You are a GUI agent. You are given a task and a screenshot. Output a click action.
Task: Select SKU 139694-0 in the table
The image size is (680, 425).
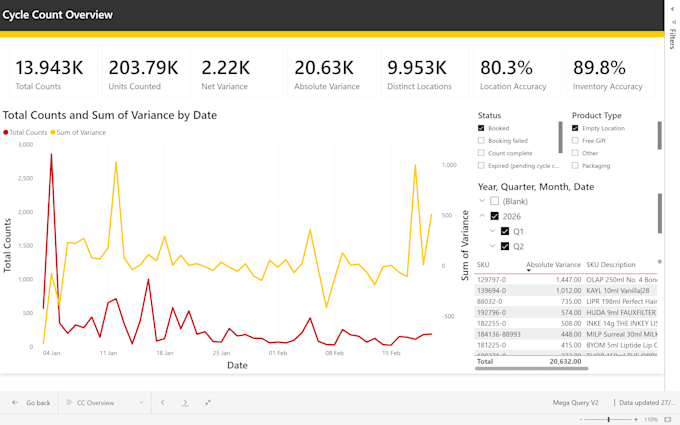(x=491, y=291)
